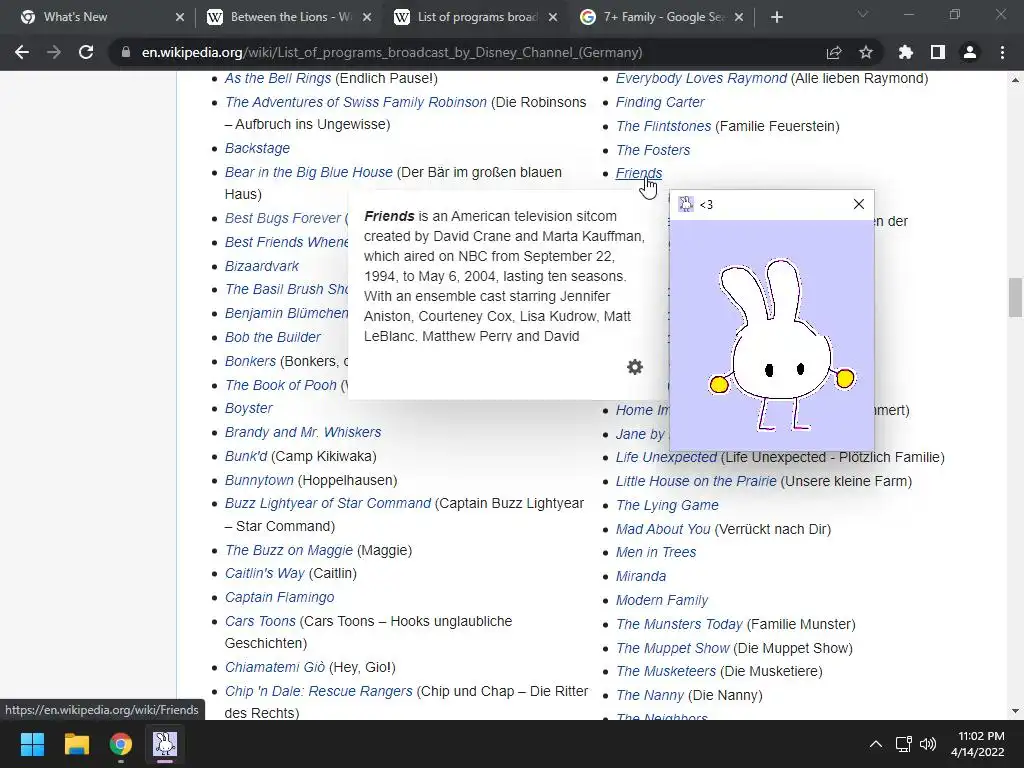Image resolution: width=1024 pixels, height=768 pixels.
Task: View site information lock icon
Action: click(125, 52)
